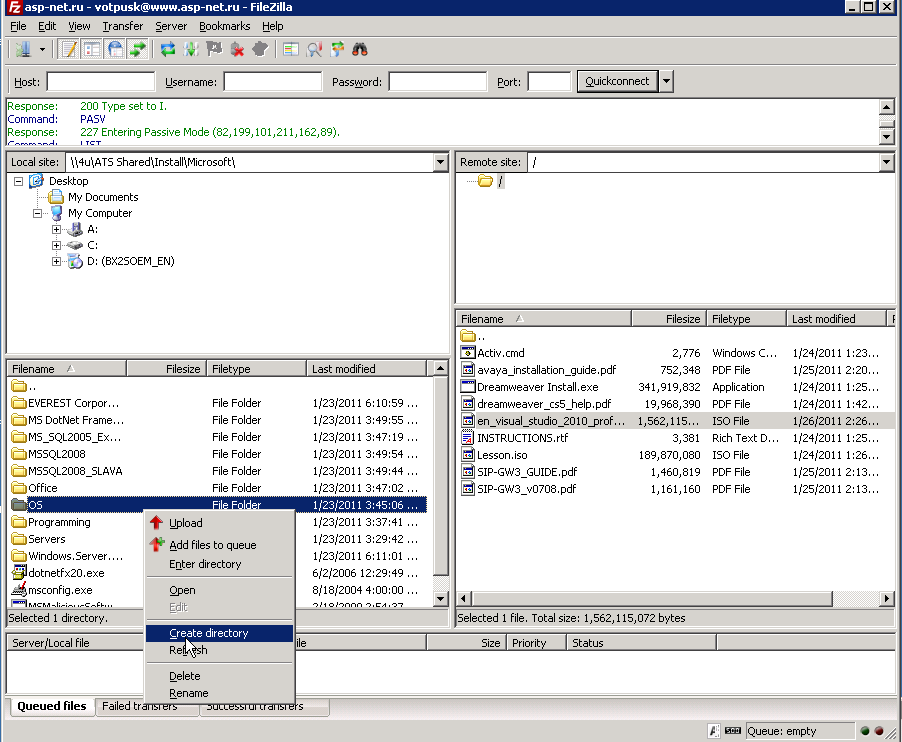Select the msconfig.exe file icon

(19, 590)
